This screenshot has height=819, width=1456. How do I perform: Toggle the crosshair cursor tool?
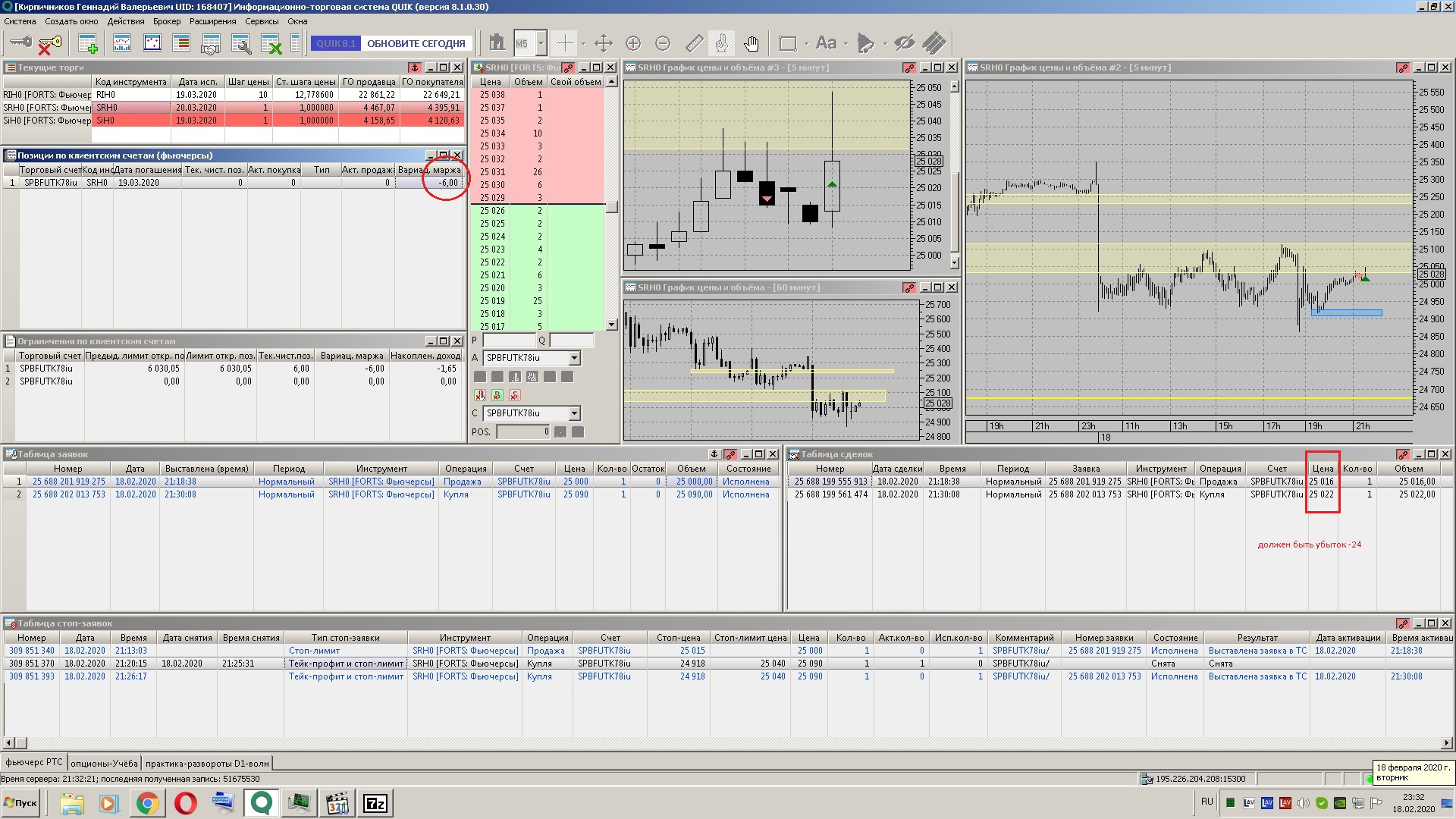point(566,44)
